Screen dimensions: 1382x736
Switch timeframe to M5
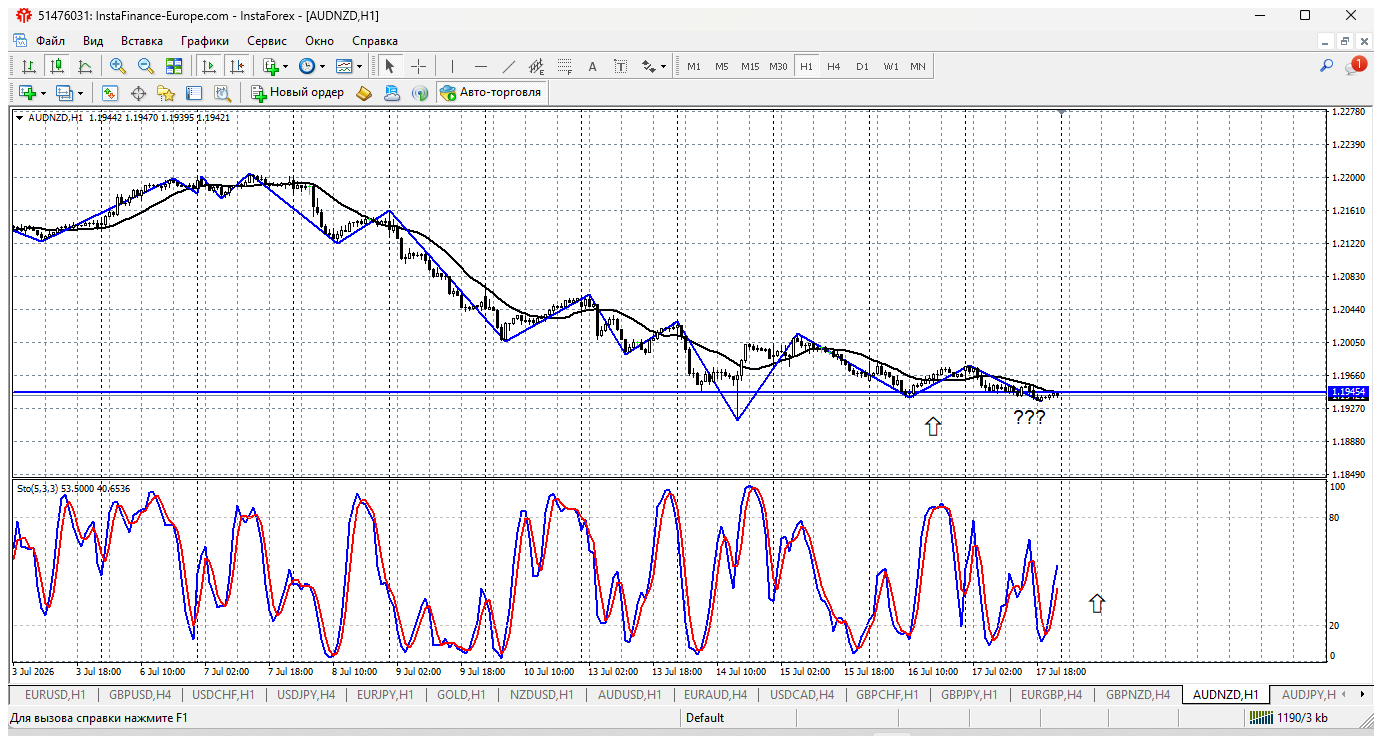point(722,66)
